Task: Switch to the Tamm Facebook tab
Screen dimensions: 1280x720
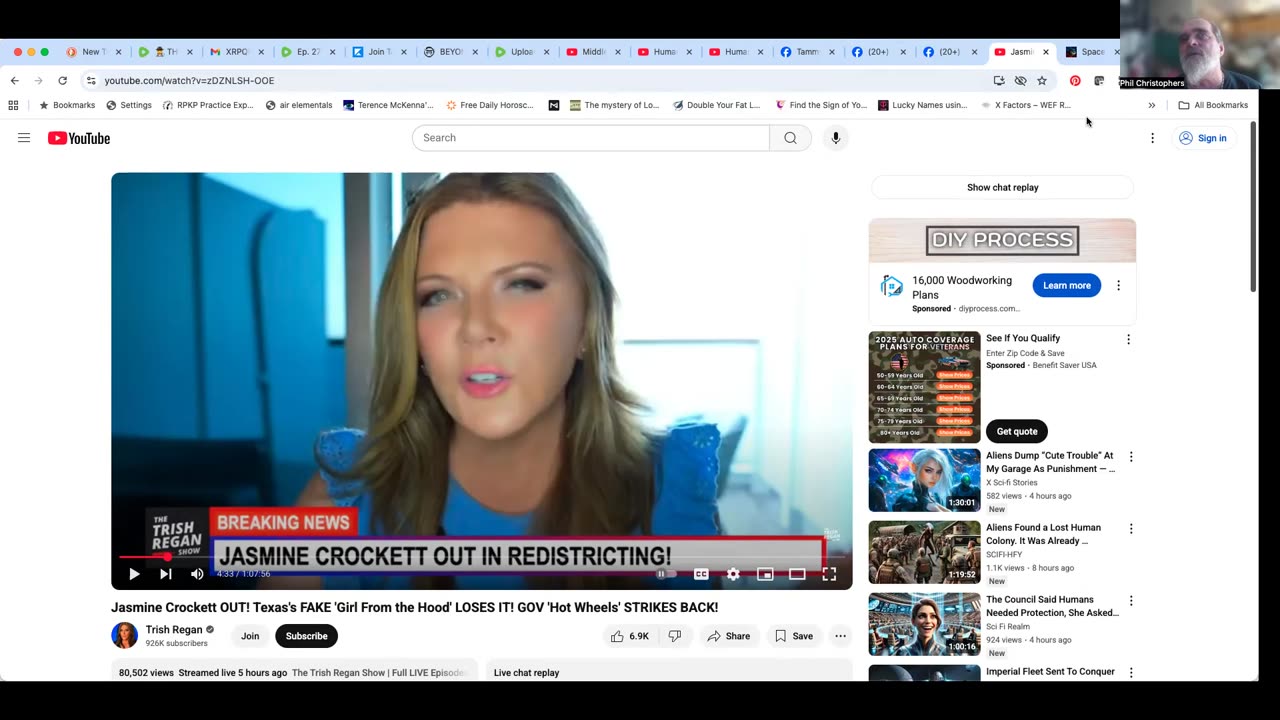Action: 807,52
